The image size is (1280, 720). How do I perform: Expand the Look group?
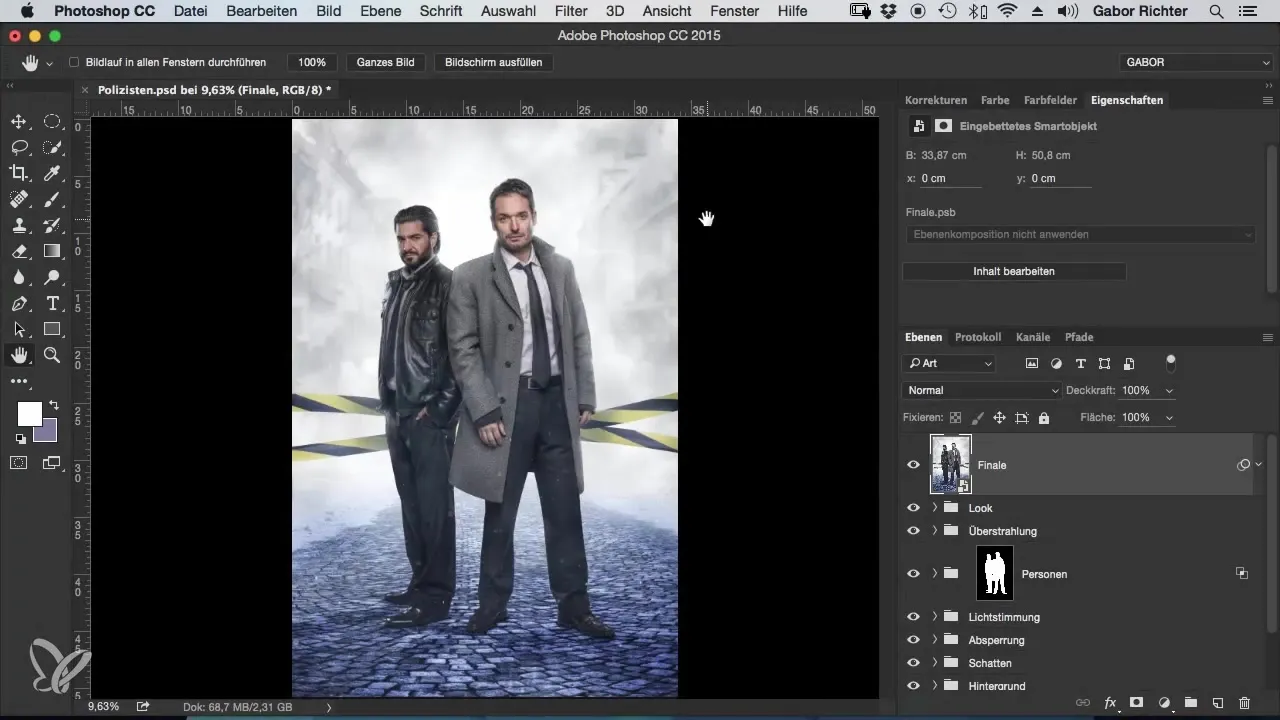pyautogui.click(x=934, y=508)
